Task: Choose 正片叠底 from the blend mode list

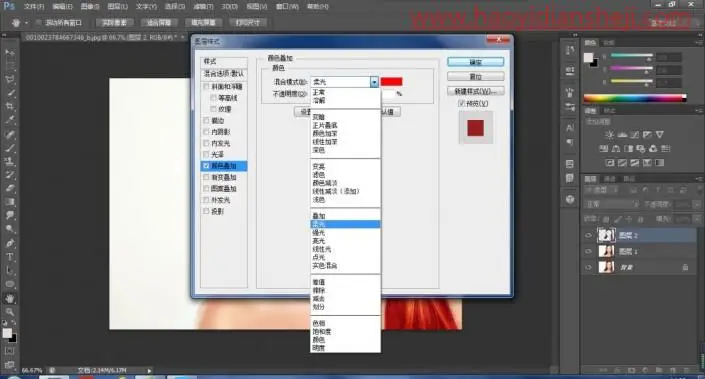Action: tap(325, 125)
